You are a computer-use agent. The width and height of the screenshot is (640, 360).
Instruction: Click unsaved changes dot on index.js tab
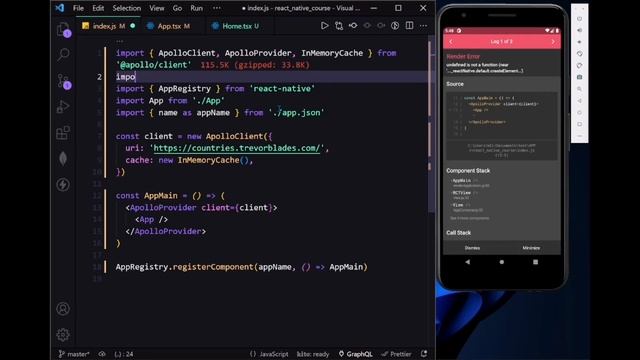132,26
